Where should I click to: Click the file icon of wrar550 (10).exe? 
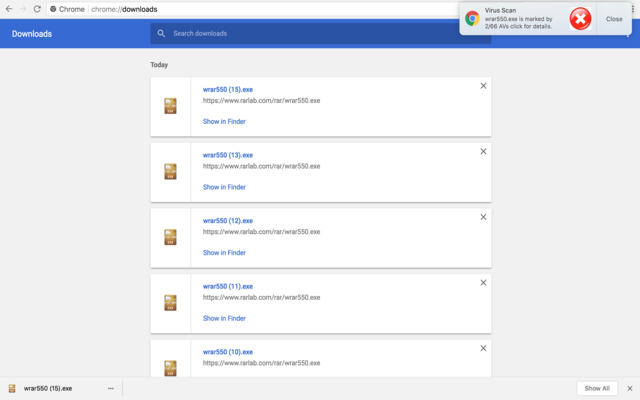170,368
